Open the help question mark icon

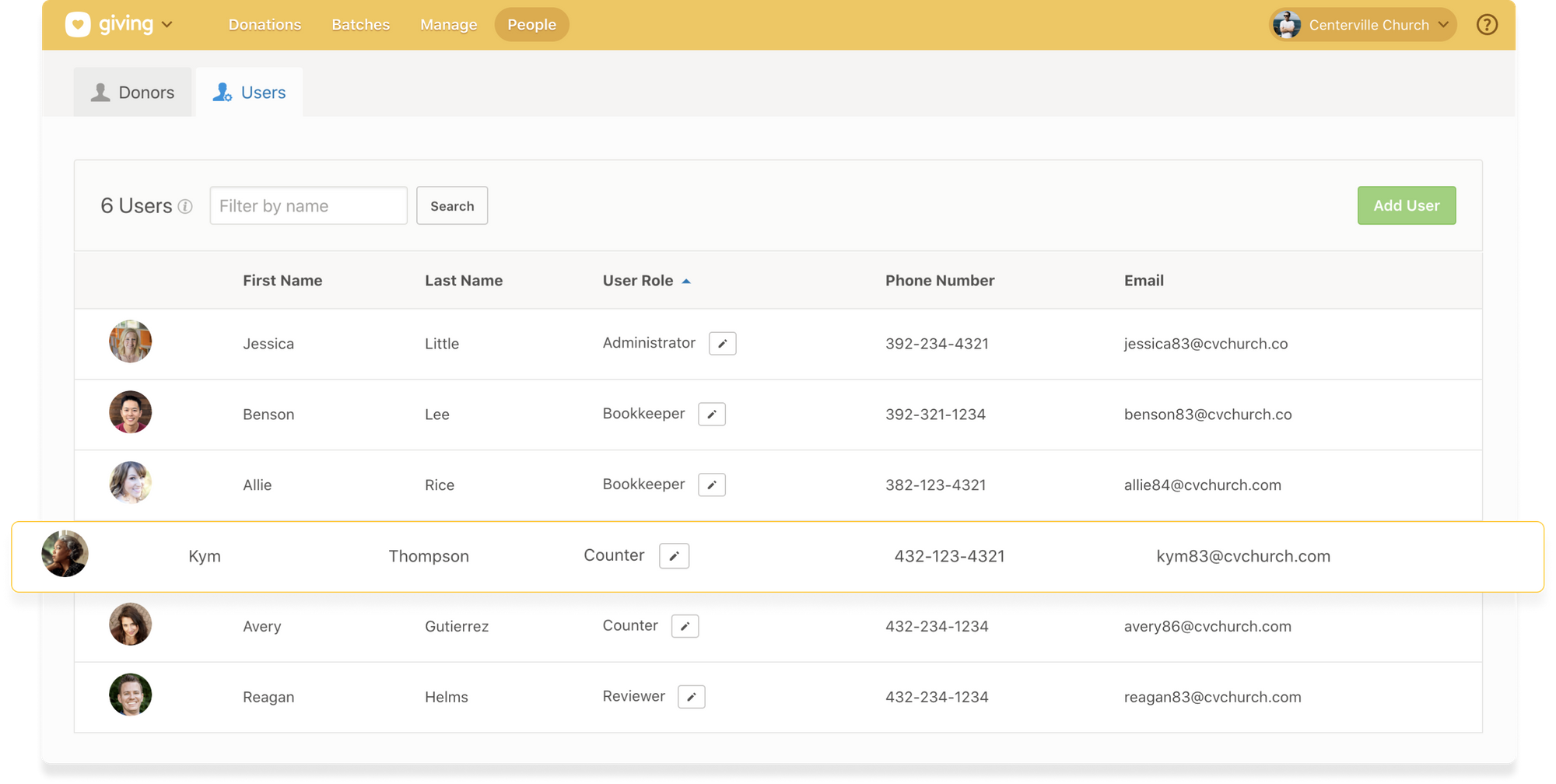(1487, 25)
